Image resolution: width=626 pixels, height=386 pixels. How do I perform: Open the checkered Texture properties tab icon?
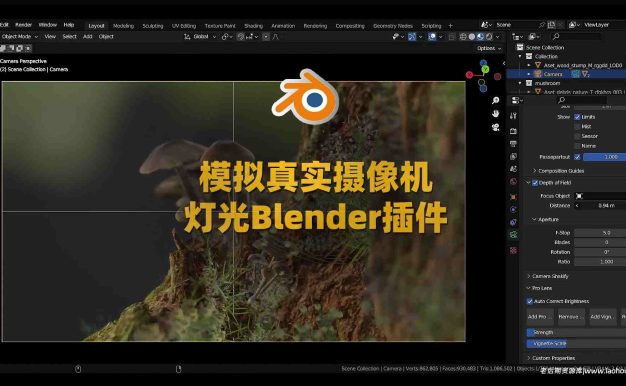pyautogui.click(x=513, y=250)
